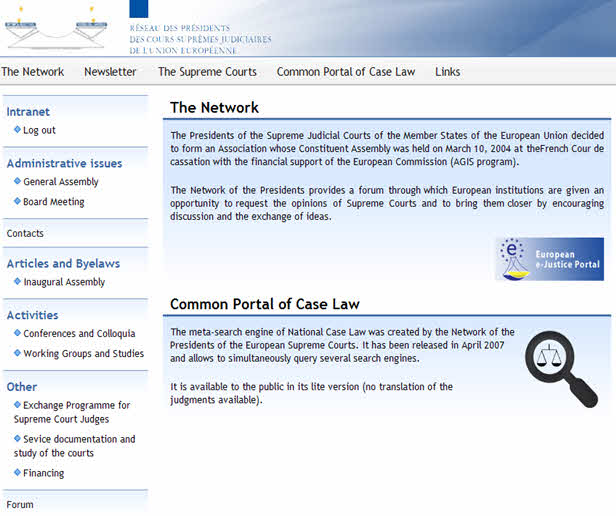The height and width of the screenshot is (516, 616).
Task: Go to The Supreme Courts menu
Action: pyautogui.click(x=207, y=72)
